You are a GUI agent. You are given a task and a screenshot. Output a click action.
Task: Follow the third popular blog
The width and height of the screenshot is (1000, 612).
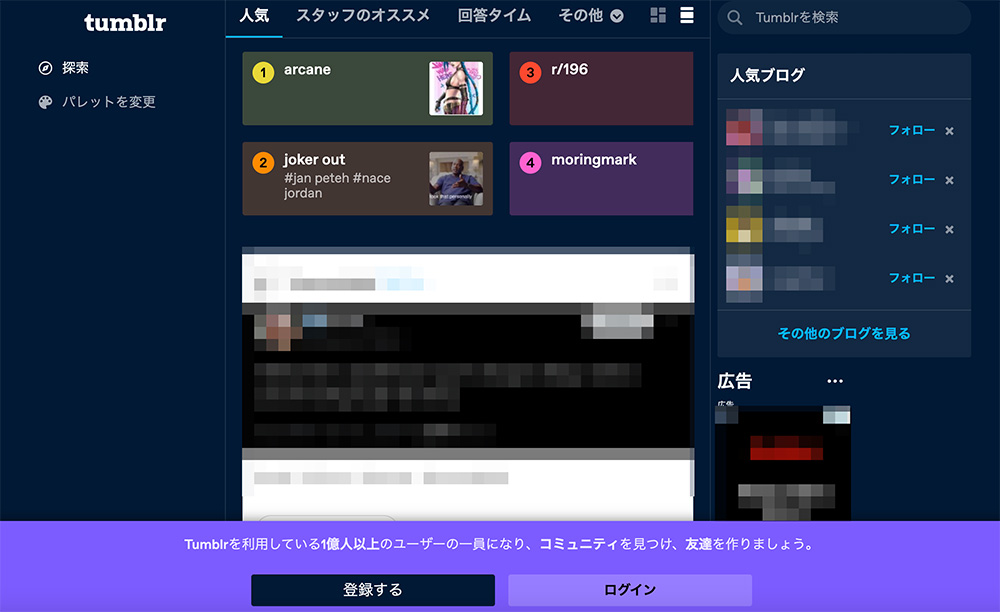[912, 229]
